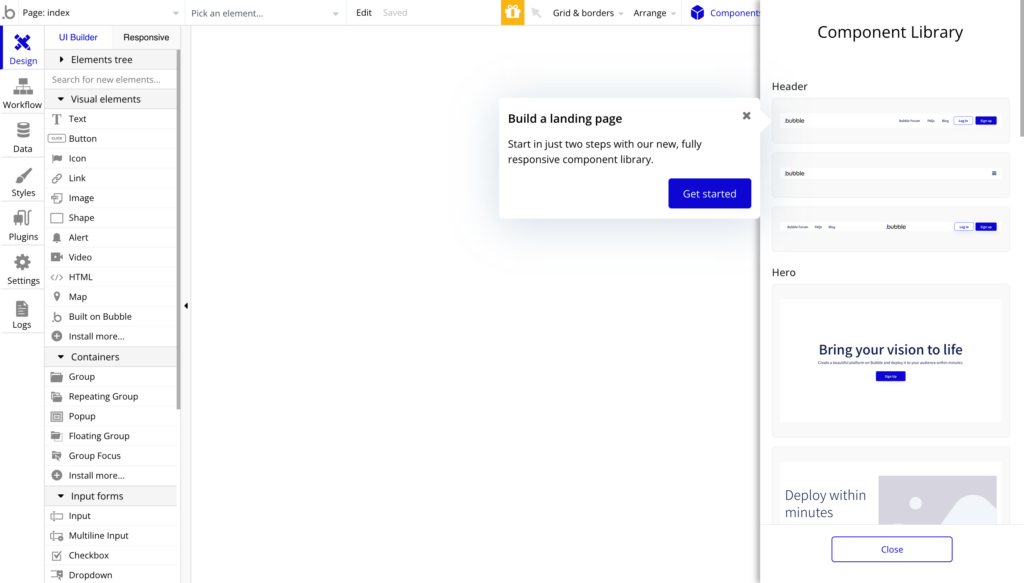Select Bring your vision to life hero
This screenshot has width=1024, height=583.
pos(890,360)
